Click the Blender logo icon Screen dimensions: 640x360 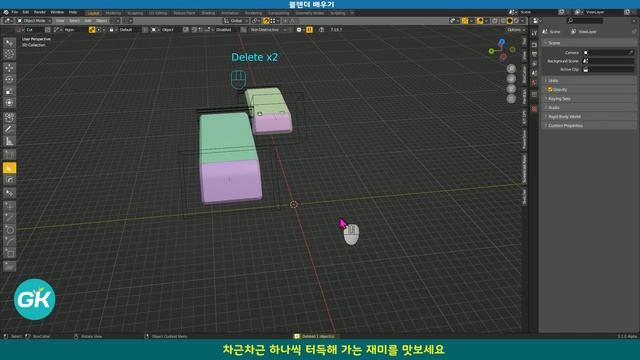pyautogui.click(x=6, y=12)
